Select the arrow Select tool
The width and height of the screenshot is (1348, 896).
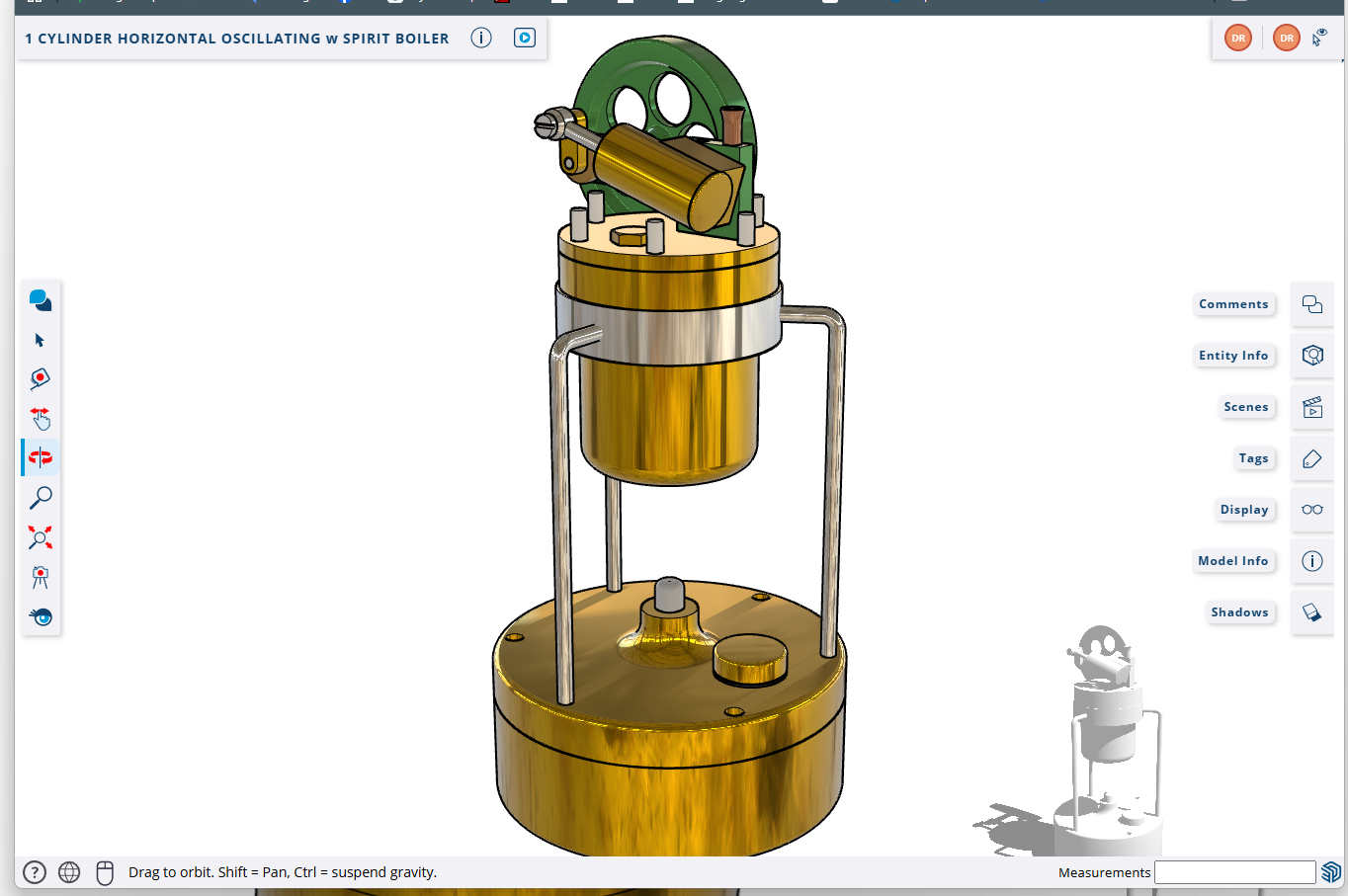click(40, 340)
